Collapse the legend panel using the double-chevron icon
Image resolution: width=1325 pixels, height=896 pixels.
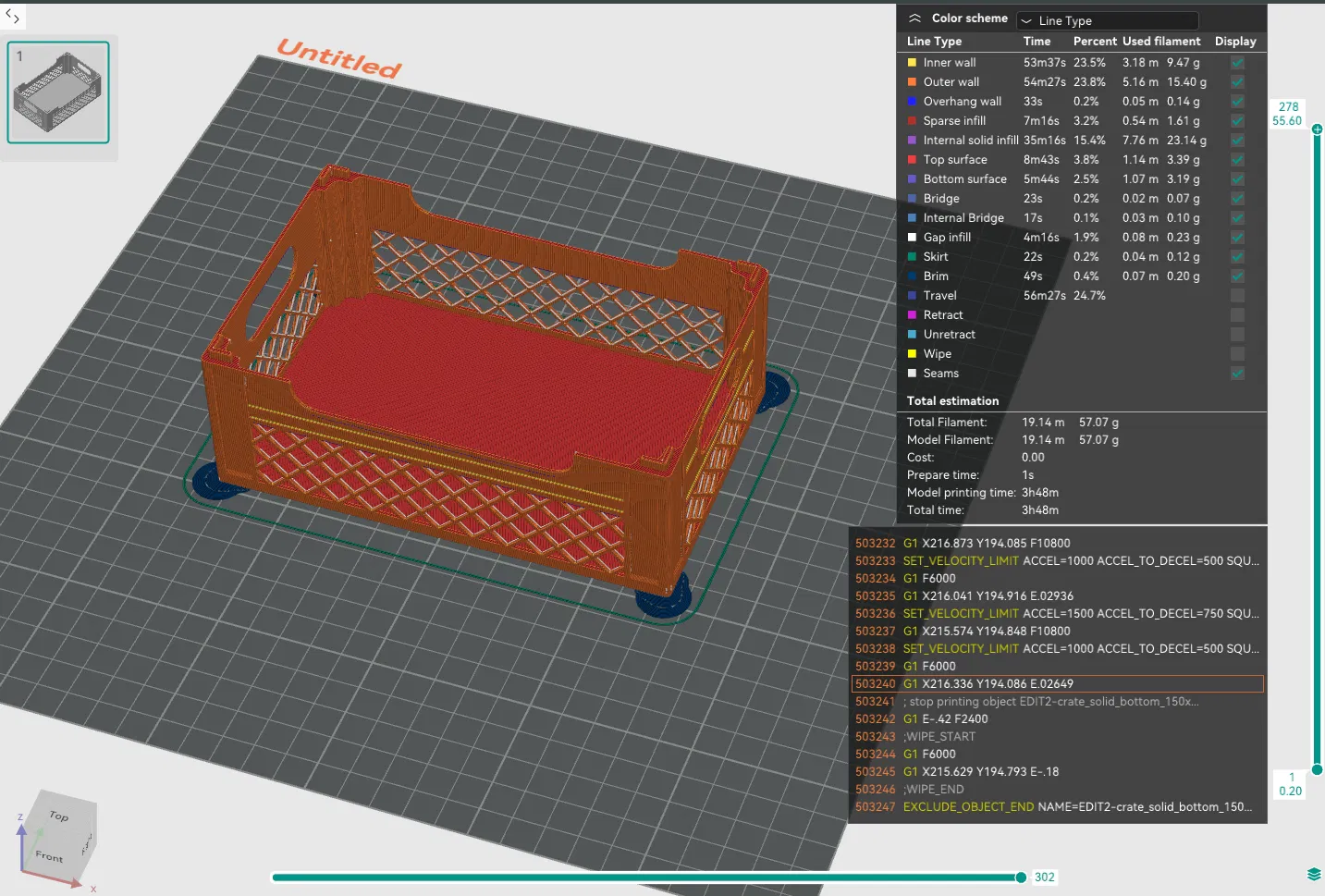click(914, 18)
